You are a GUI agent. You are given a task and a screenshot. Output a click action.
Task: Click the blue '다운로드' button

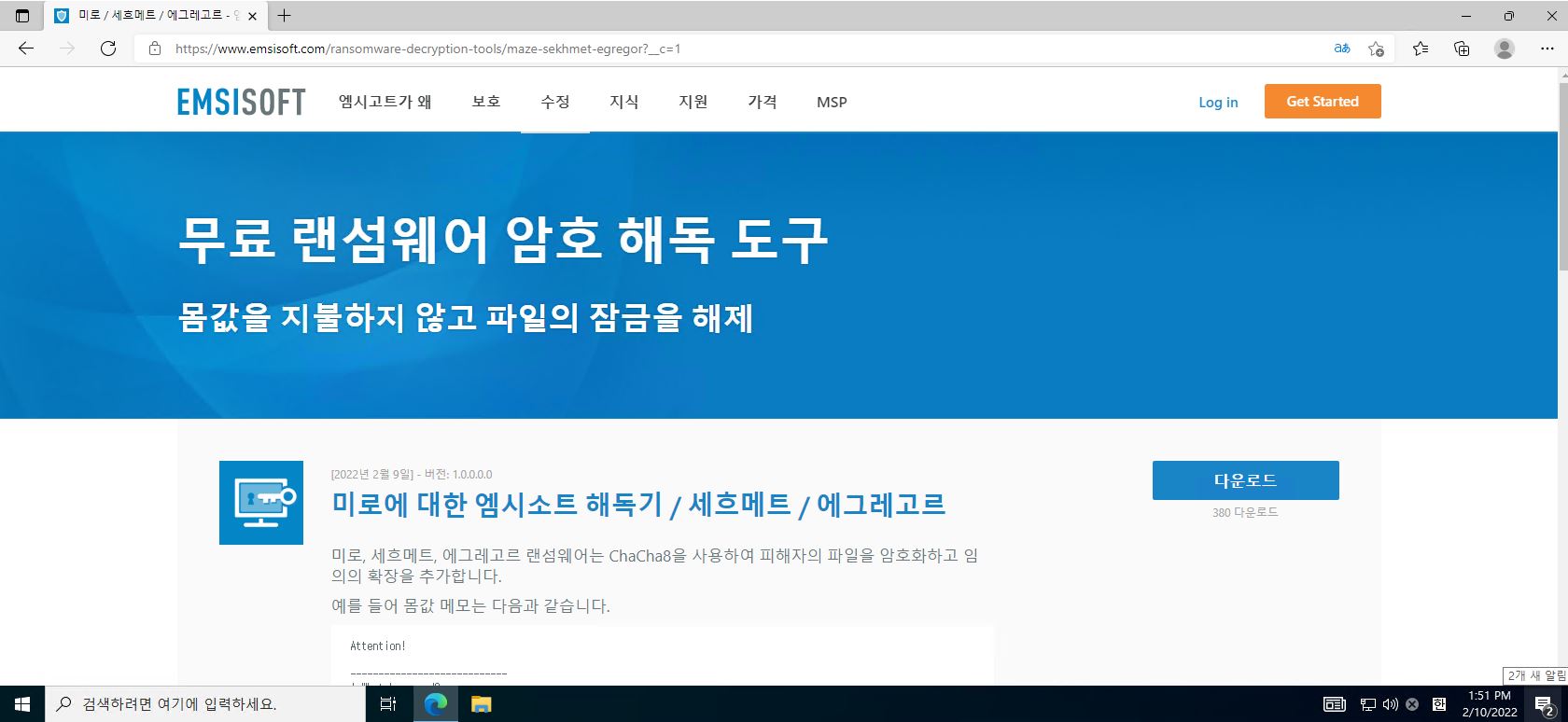(1245, 480)
